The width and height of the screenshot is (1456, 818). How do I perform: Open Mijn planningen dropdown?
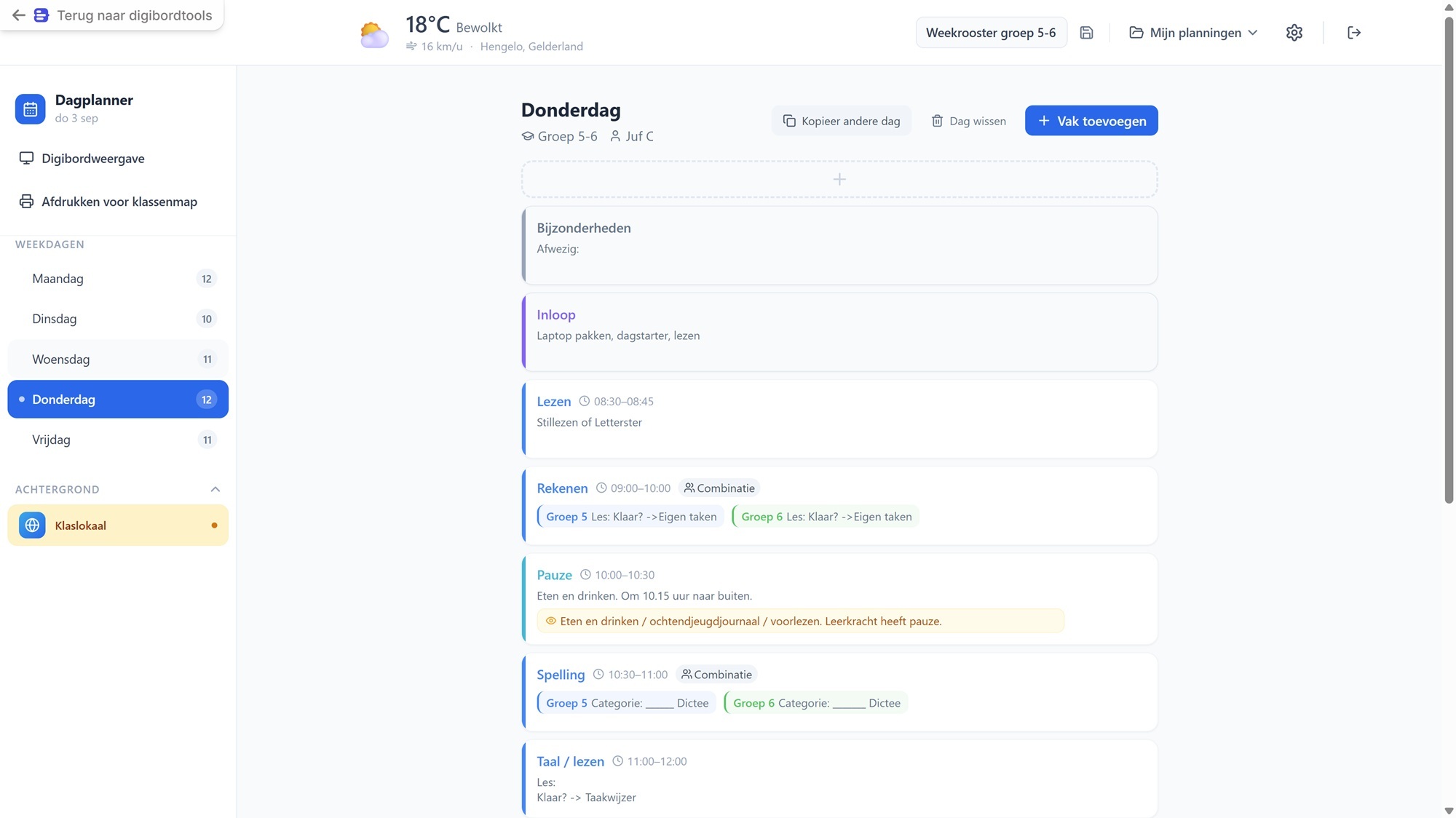click(1193, 33)
